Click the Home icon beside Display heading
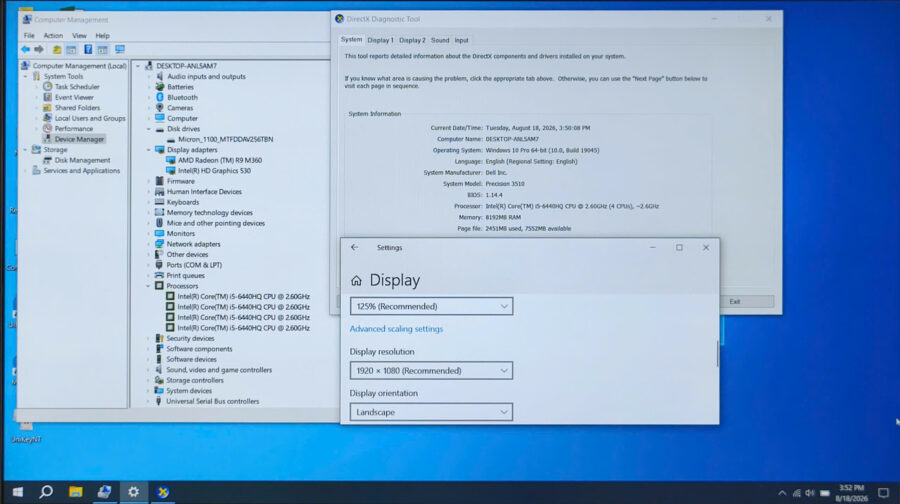 [x=356, y=280]
